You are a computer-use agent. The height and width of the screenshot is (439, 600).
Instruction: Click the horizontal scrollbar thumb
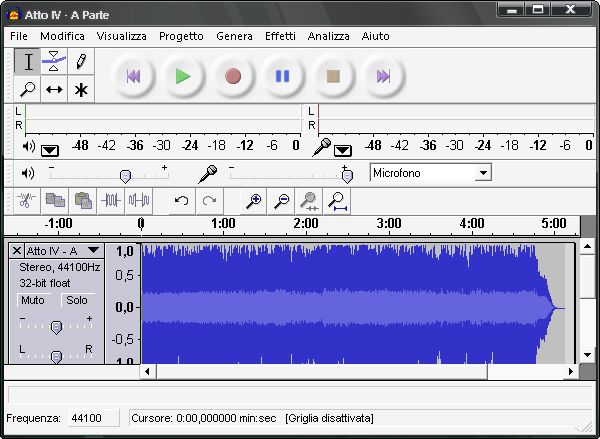click(x=322, y=371)
